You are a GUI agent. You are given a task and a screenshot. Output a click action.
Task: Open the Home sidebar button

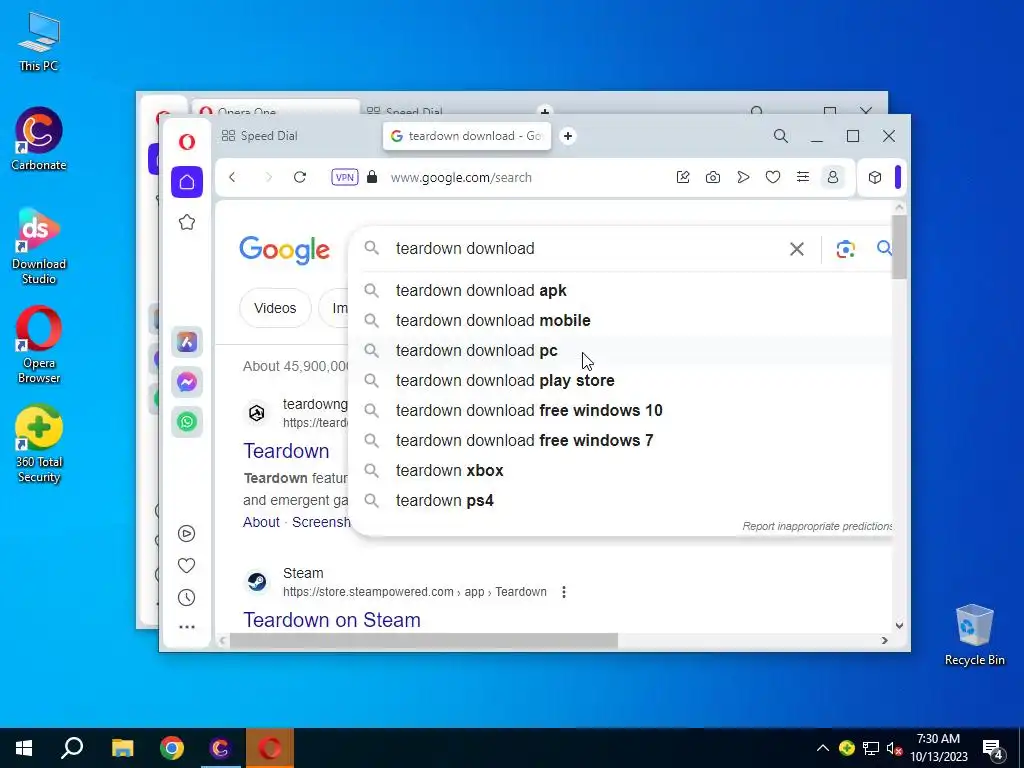[187, 182]
